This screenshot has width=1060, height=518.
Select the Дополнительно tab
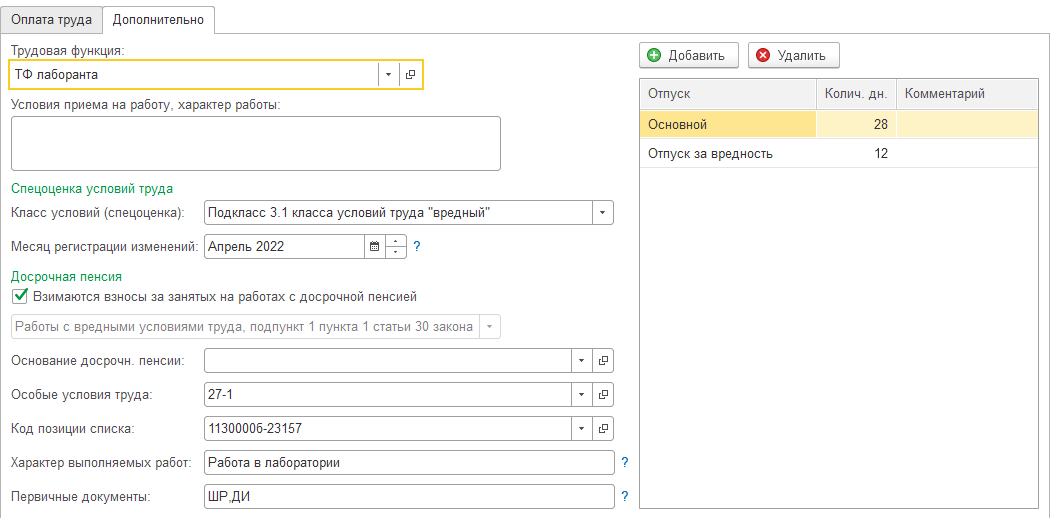(x=158, y=19)
